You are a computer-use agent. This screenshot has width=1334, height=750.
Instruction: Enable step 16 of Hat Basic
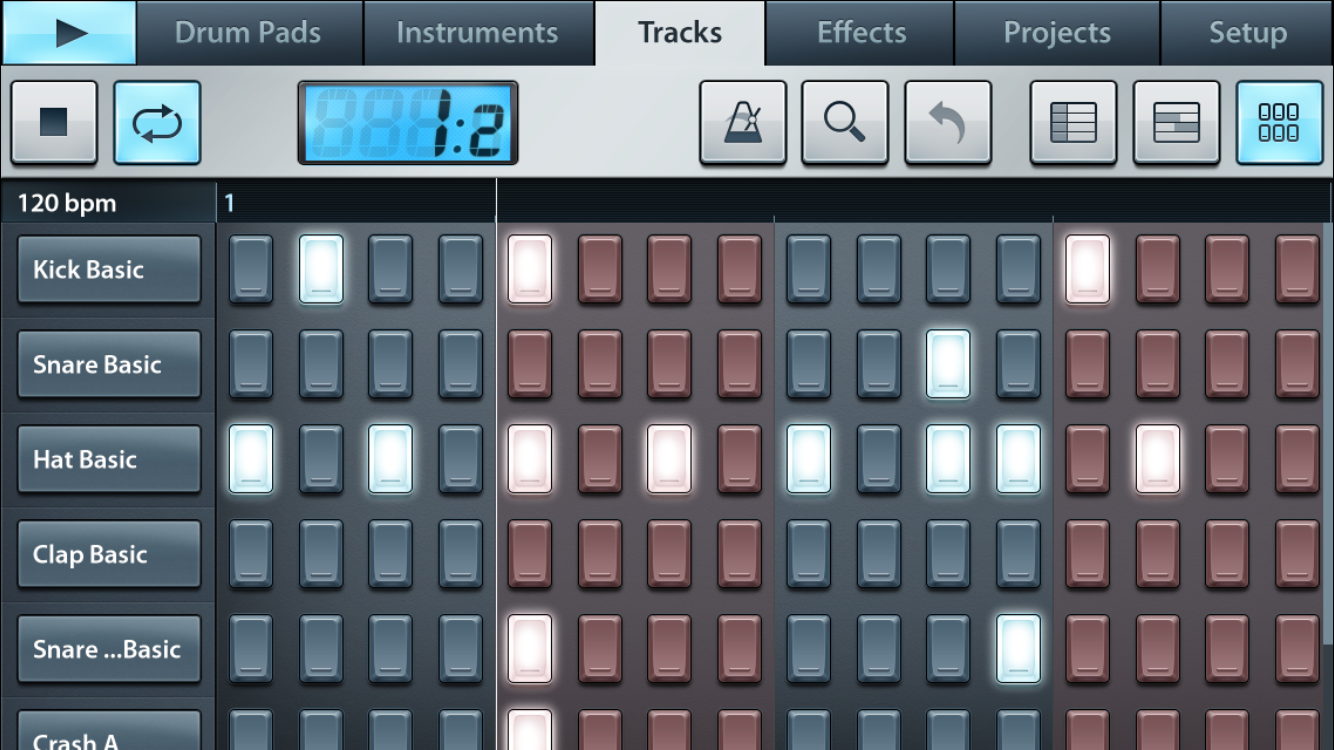[1298, 459]
